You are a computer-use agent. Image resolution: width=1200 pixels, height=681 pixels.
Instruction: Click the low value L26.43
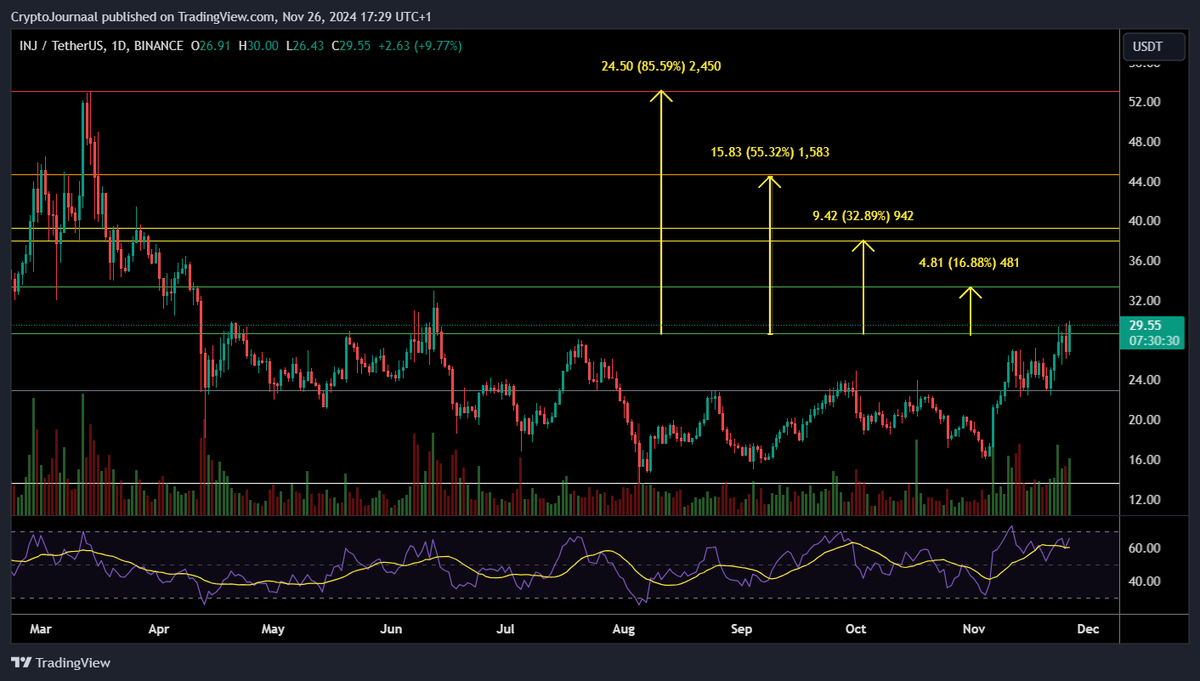305,46
